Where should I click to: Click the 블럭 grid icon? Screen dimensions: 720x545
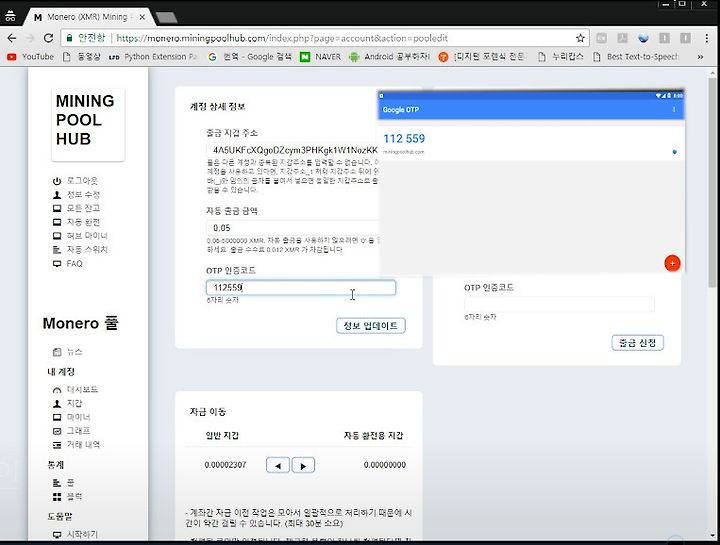pyautogui.click(x=57, y=496)
